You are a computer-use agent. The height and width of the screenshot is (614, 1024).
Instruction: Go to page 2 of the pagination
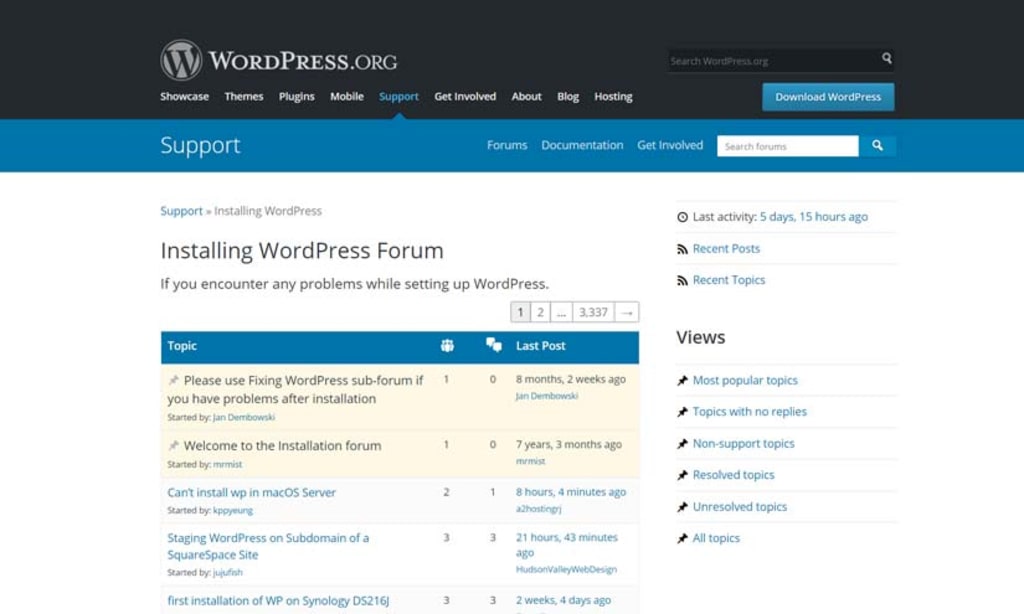[540, 312]
